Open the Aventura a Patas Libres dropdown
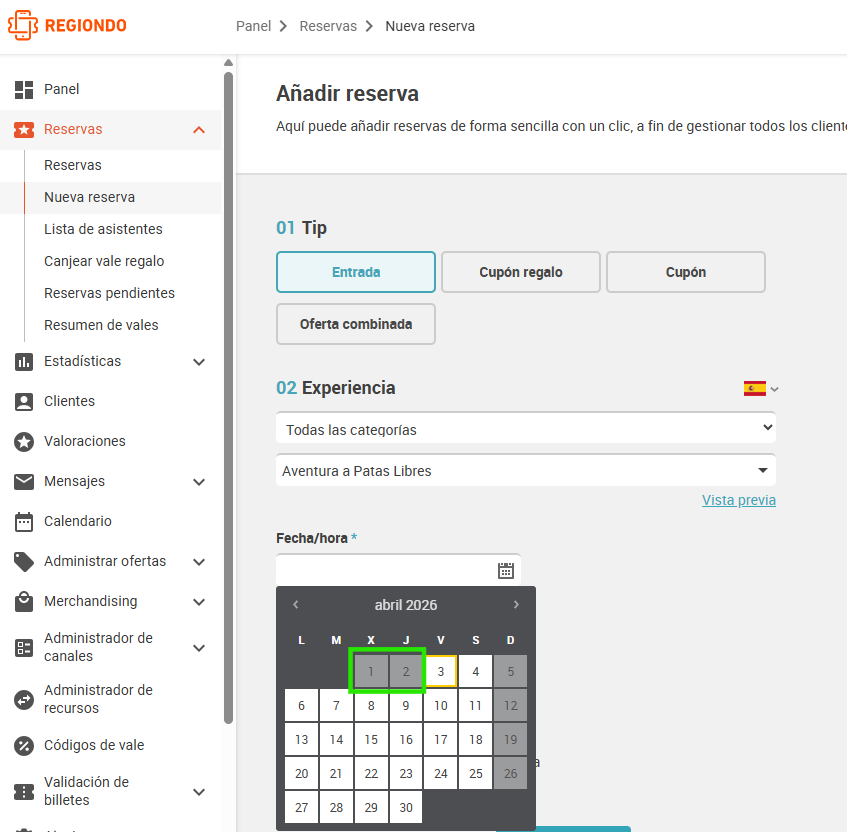Image resolution: width=847 pixels, height=832 pixels. click(526, 471)
